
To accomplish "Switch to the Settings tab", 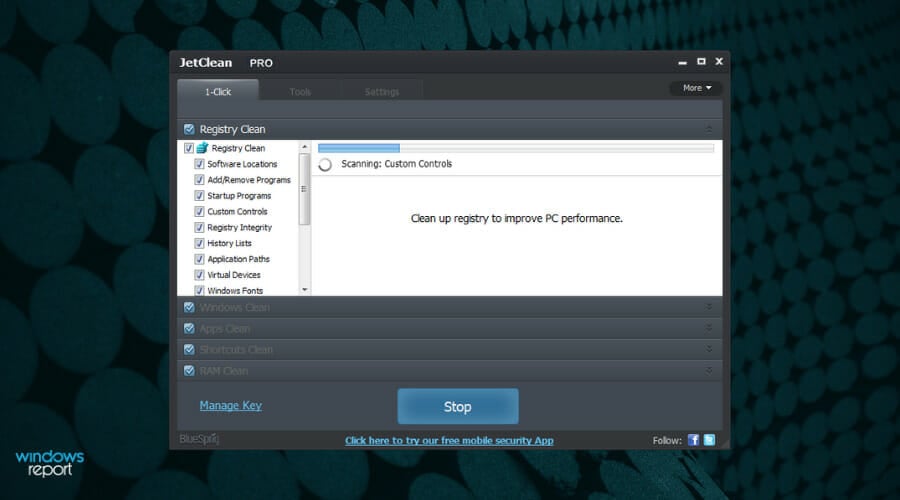I will (382, 91).
